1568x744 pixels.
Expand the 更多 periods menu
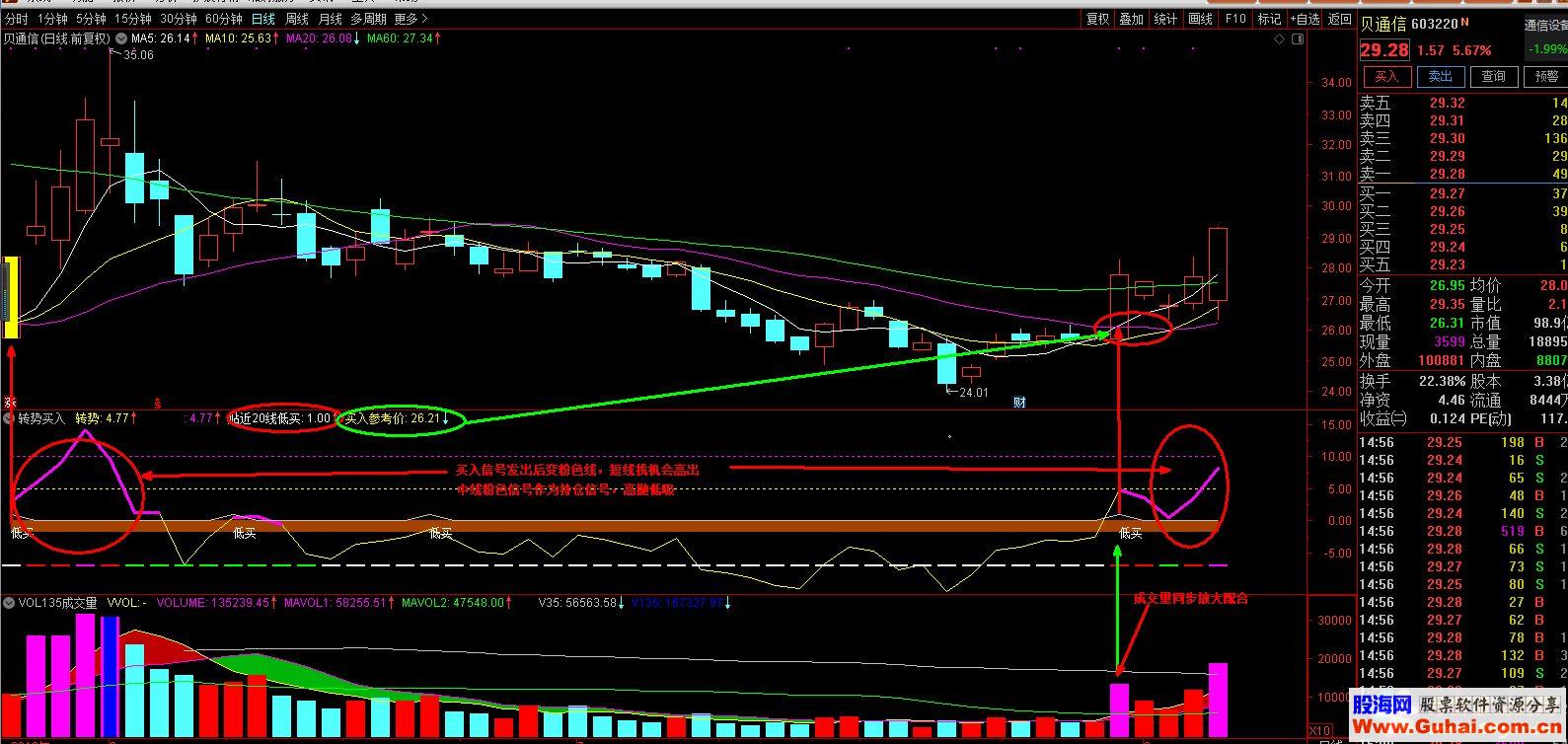(411, 19)
